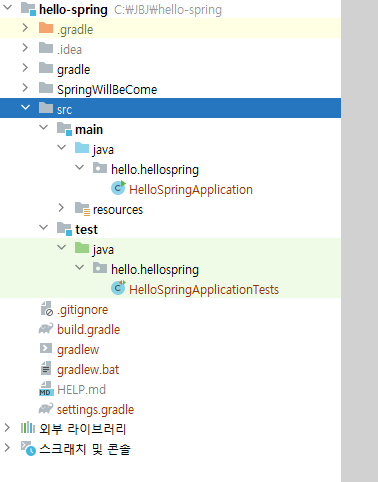The image size is (378, 482).
Task: Click the src folder icon
Action: (46, 108)
